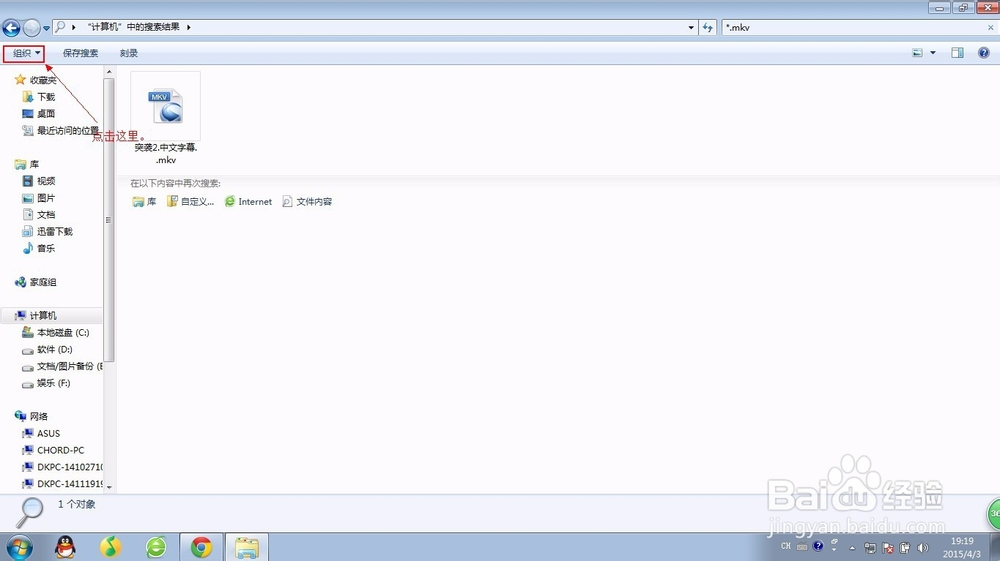Screen dimensions: 1000x561
Task: Open the 文档 library
Action: click(39, 215)
